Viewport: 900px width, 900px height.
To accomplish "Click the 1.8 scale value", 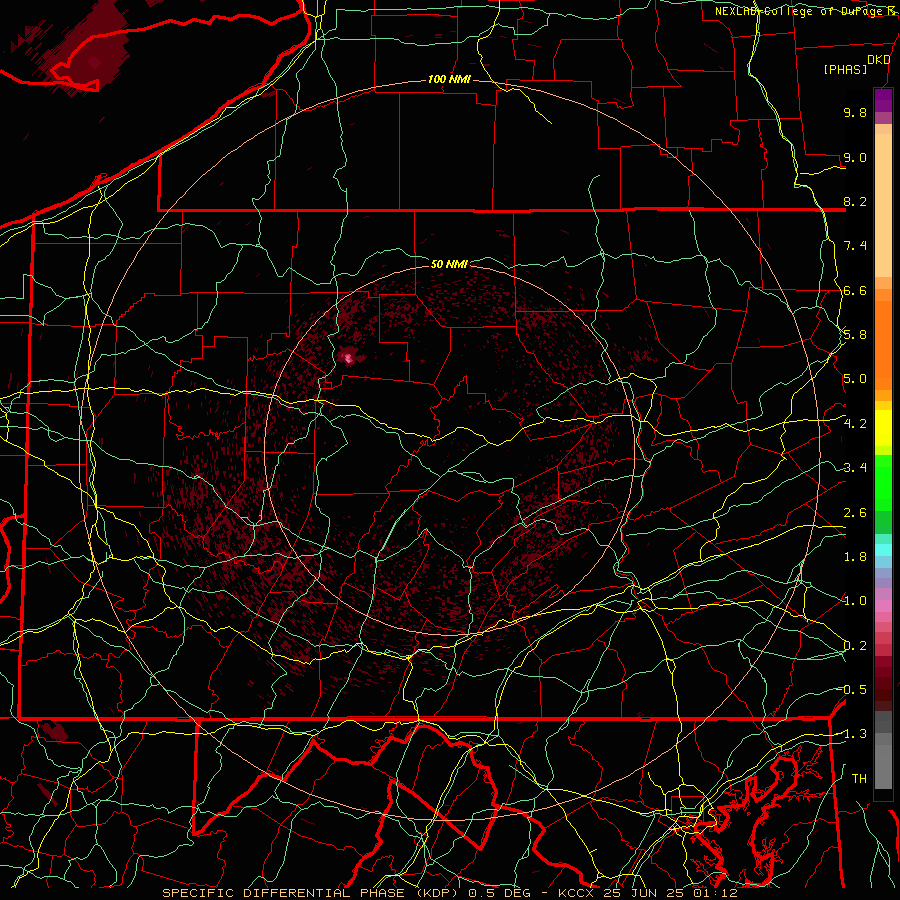I will click(x=855, y=557).
